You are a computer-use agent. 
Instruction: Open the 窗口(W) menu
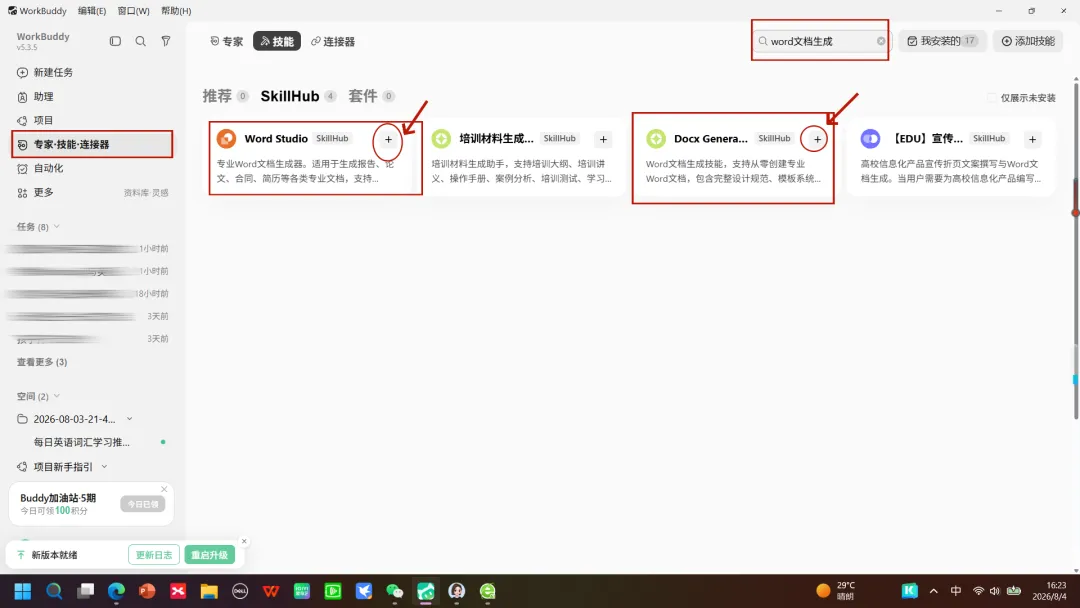pyautogui.click(x=133, y=11)
